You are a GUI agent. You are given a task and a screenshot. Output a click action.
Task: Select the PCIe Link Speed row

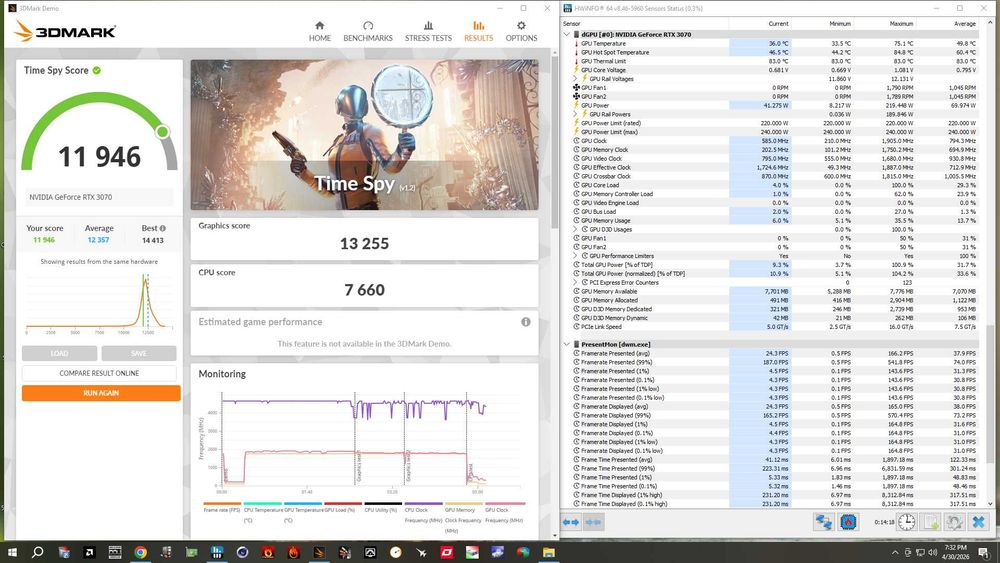pyautogui.click(x=774, y=326)
